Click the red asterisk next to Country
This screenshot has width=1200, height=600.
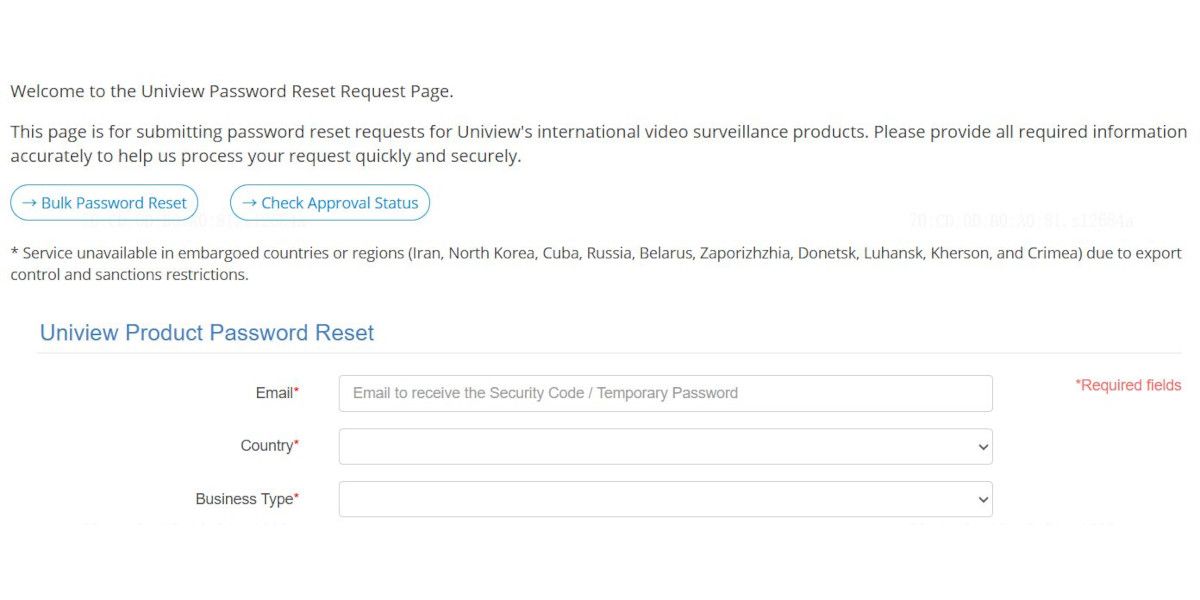click(296, 444)
